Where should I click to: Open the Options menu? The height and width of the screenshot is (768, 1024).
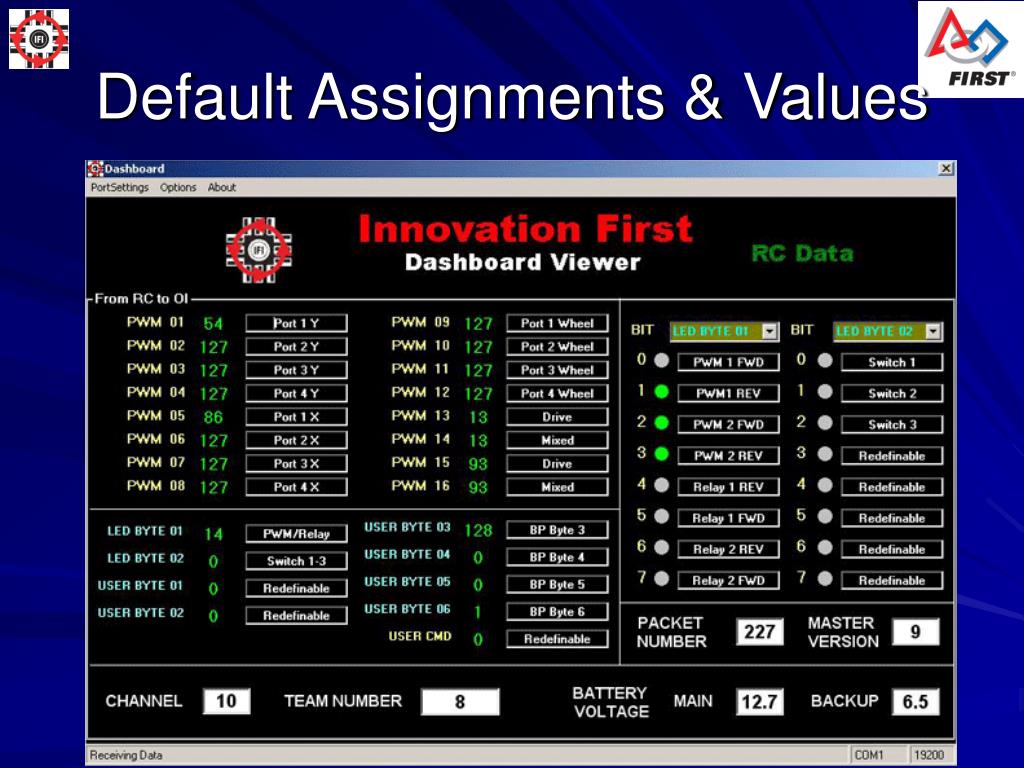coord(178,187)
